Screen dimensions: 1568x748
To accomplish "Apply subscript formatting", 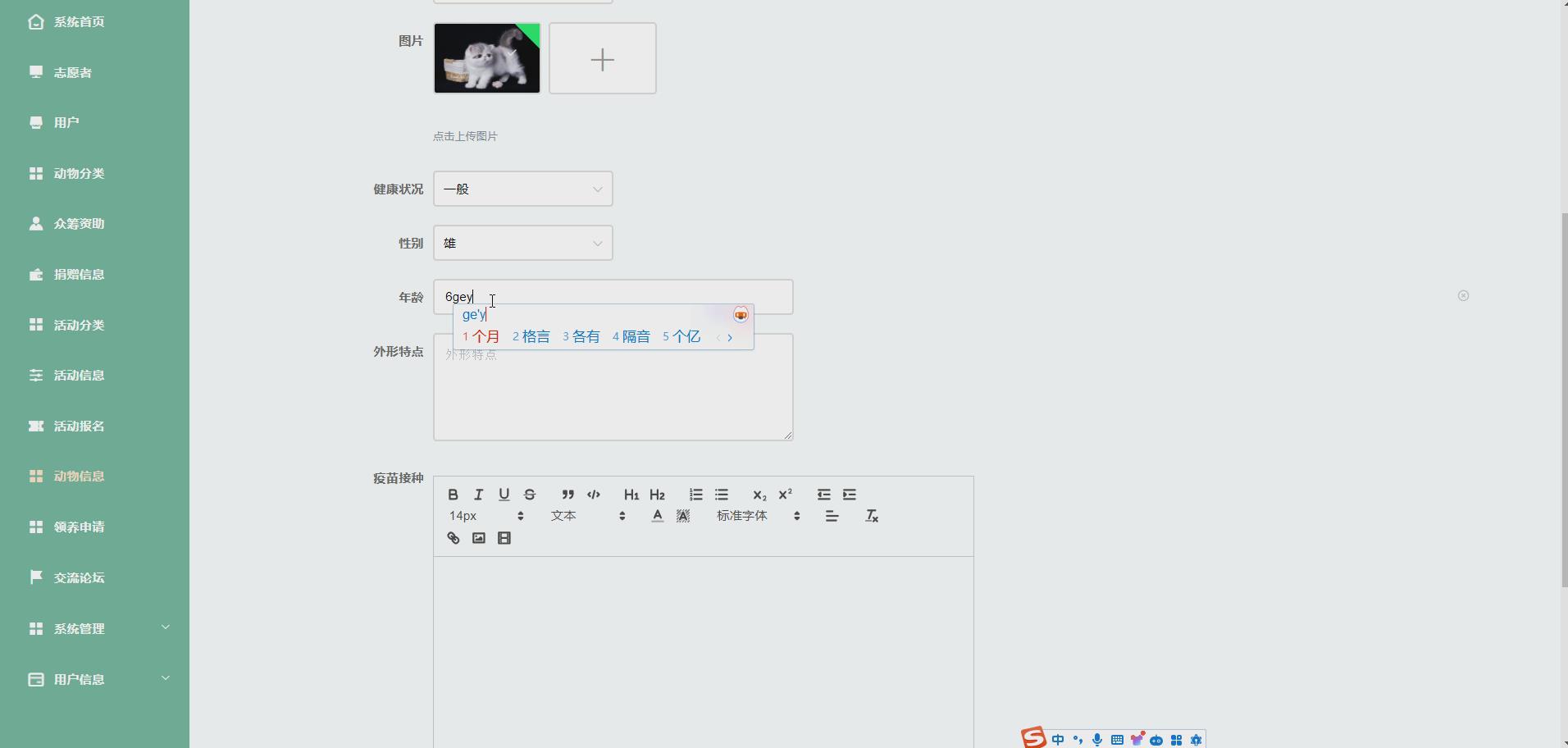I will point(759,495).
